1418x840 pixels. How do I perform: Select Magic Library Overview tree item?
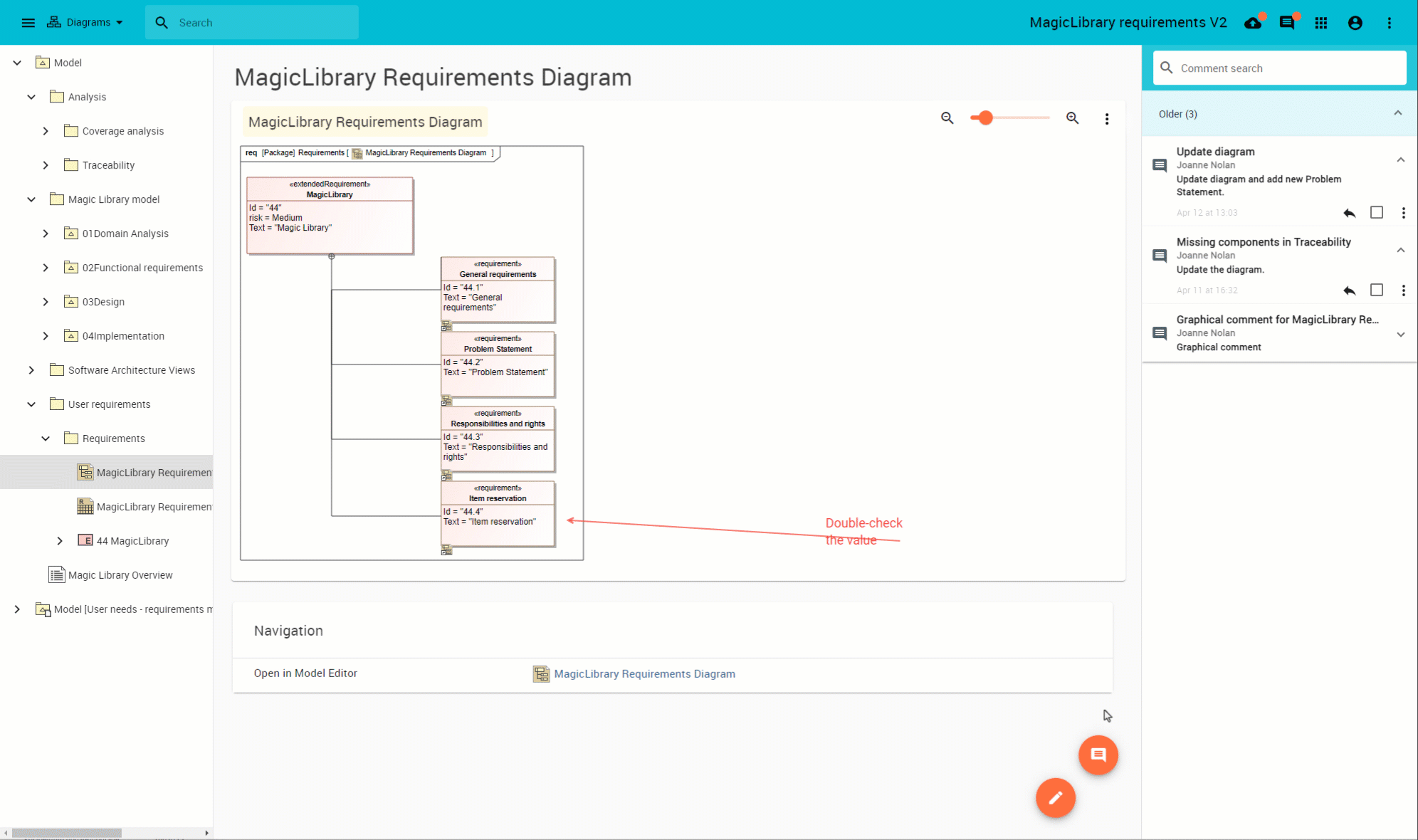[x=120, y=575]
